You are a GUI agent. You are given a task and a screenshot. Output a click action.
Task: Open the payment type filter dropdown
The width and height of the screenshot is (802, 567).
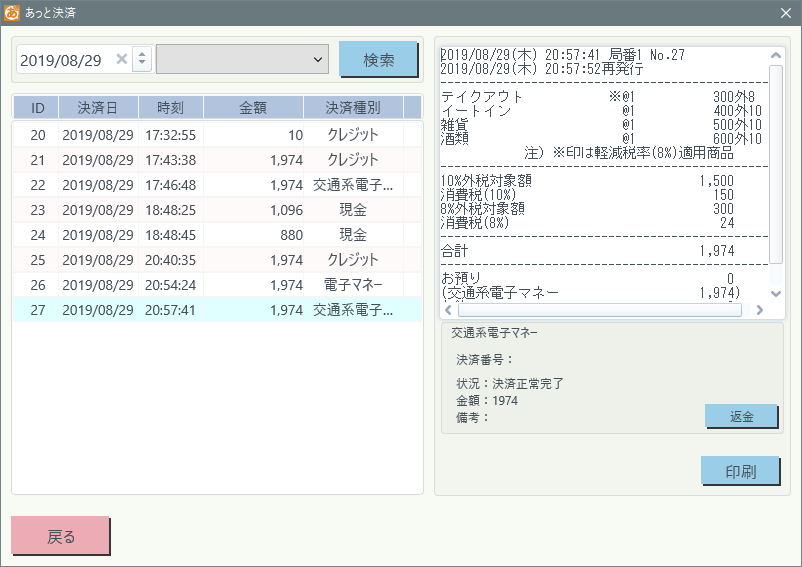point(243,60)
